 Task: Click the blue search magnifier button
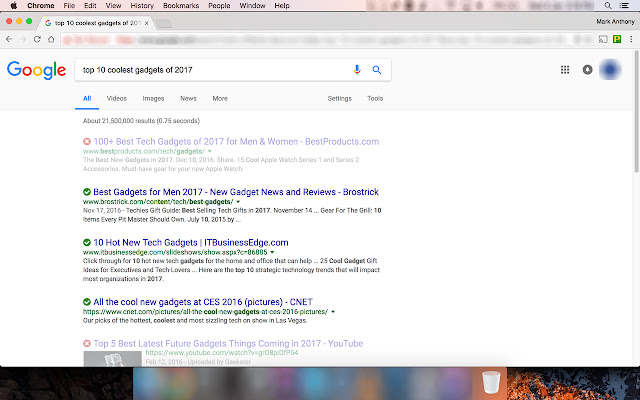[377, 70]
